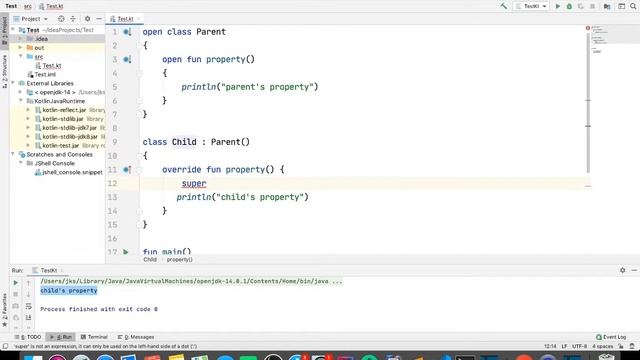Open Project panel gear settings

click(87, 19)
